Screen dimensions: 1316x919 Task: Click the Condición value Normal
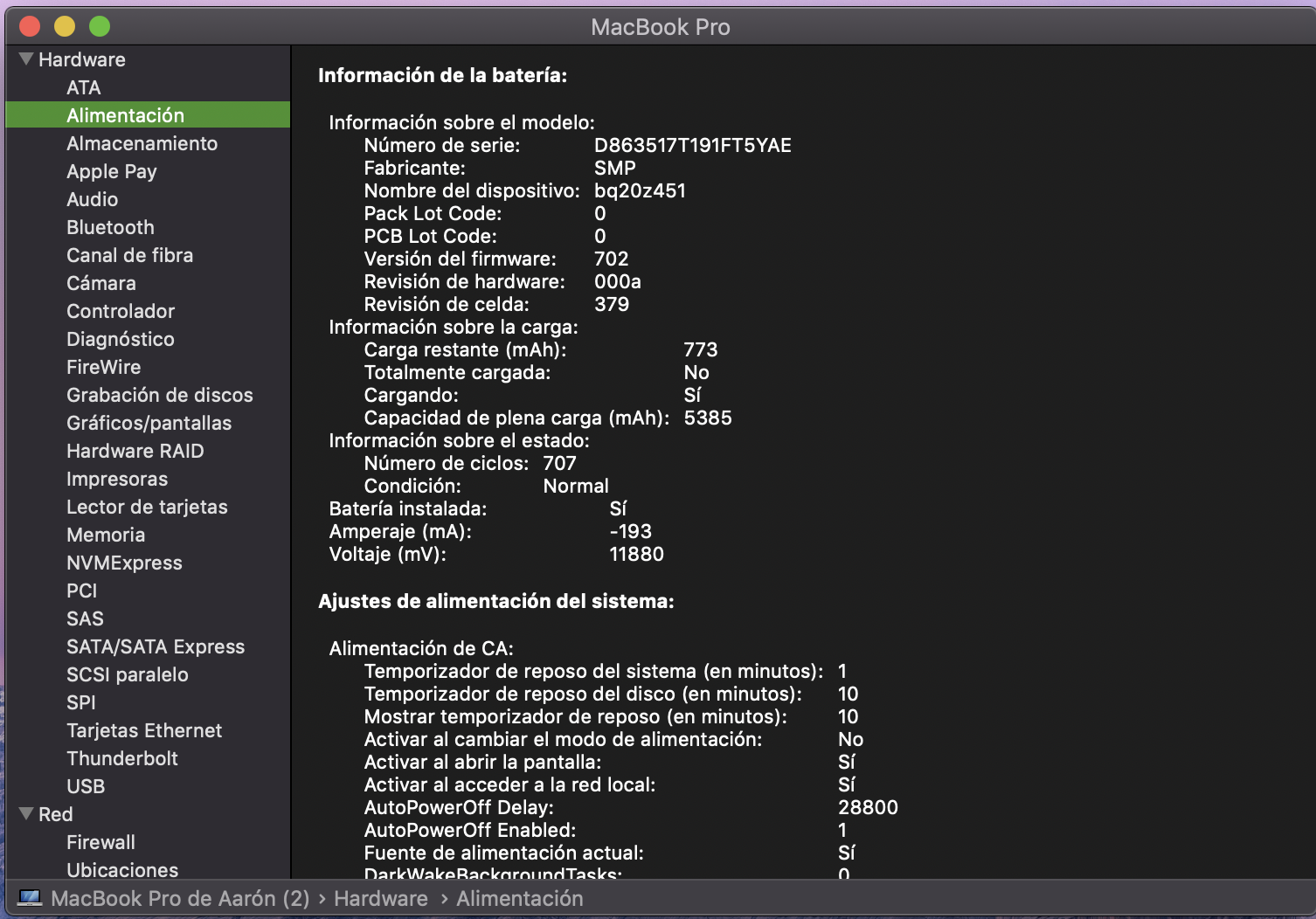coord(576,486)
